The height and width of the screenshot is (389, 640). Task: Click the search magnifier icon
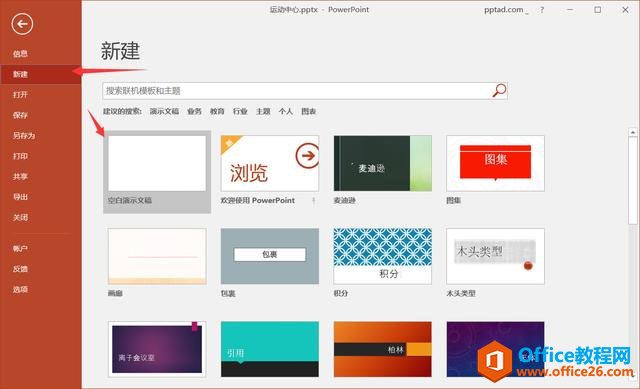pos(499,90)
